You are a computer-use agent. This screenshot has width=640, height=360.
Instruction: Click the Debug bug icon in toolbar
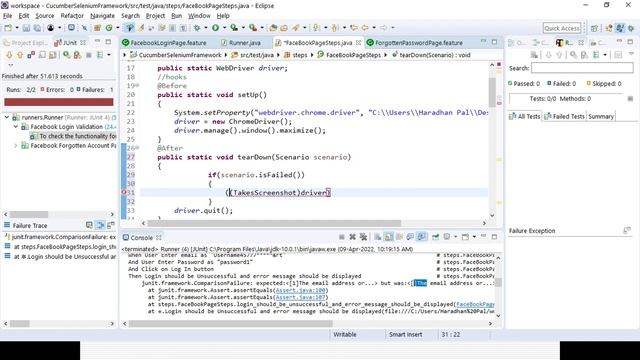197,28
